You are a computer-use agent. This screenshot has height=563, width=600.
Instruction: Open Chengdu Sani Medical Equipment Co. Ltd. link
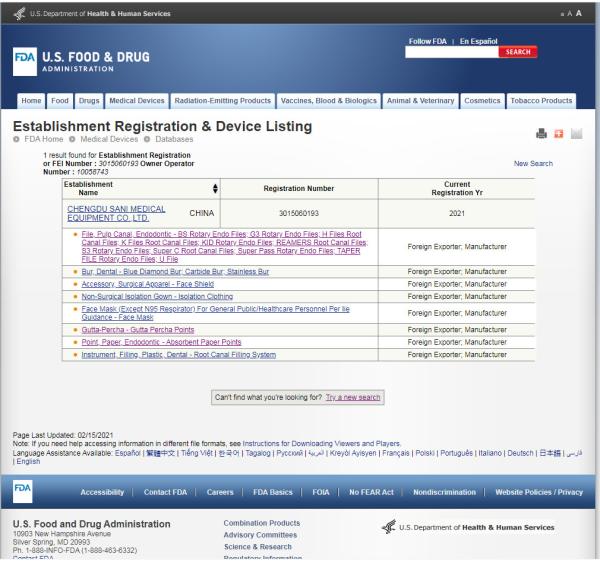(x=116, y=213)
